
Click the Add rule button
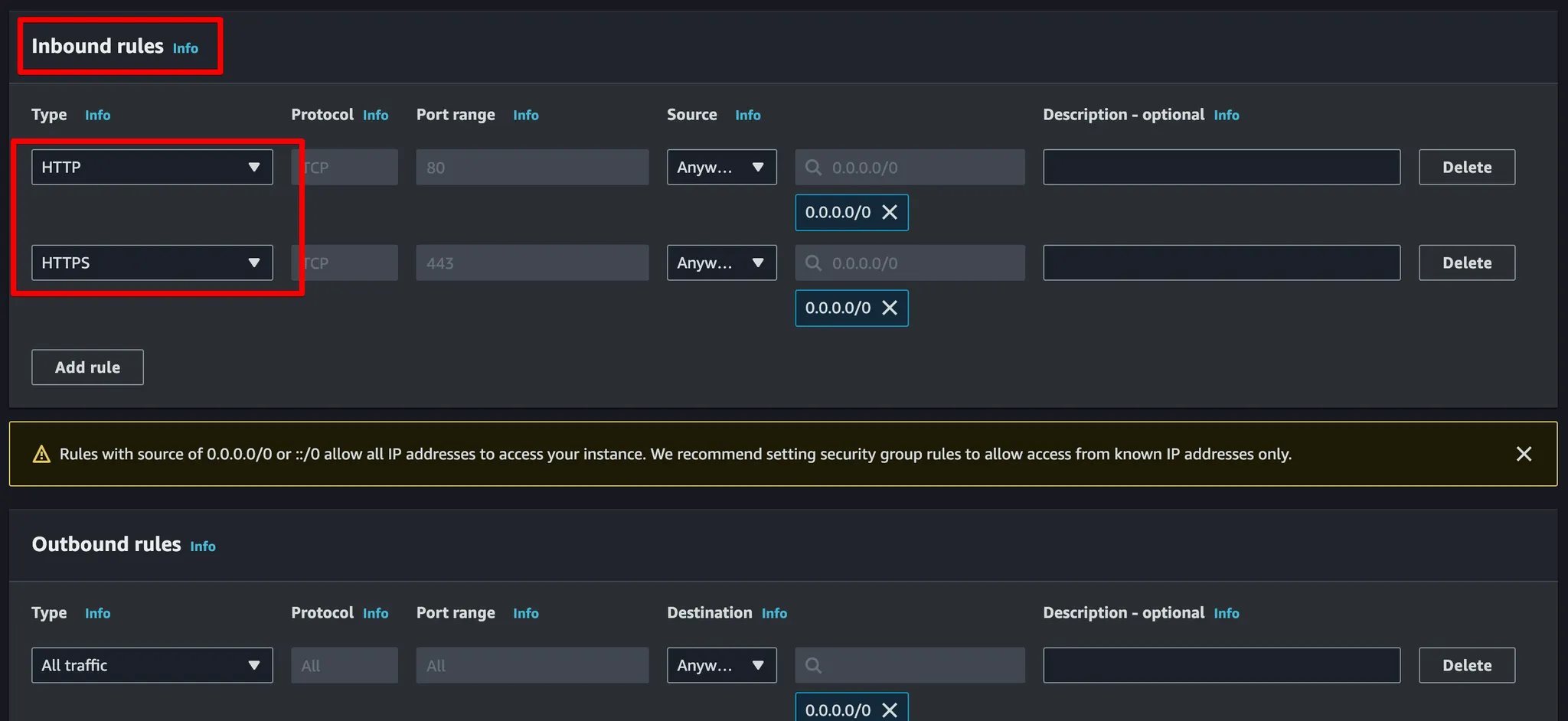87,367
